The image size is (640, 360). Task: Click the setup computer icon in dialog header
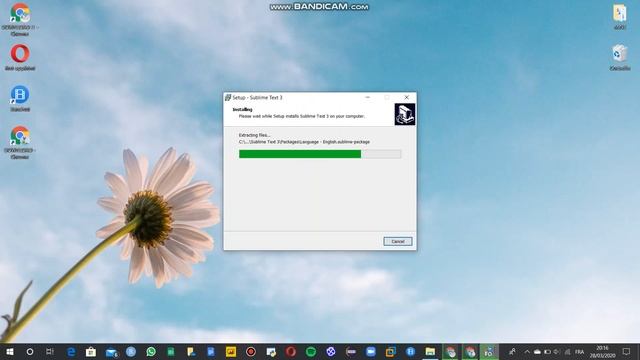404,114
